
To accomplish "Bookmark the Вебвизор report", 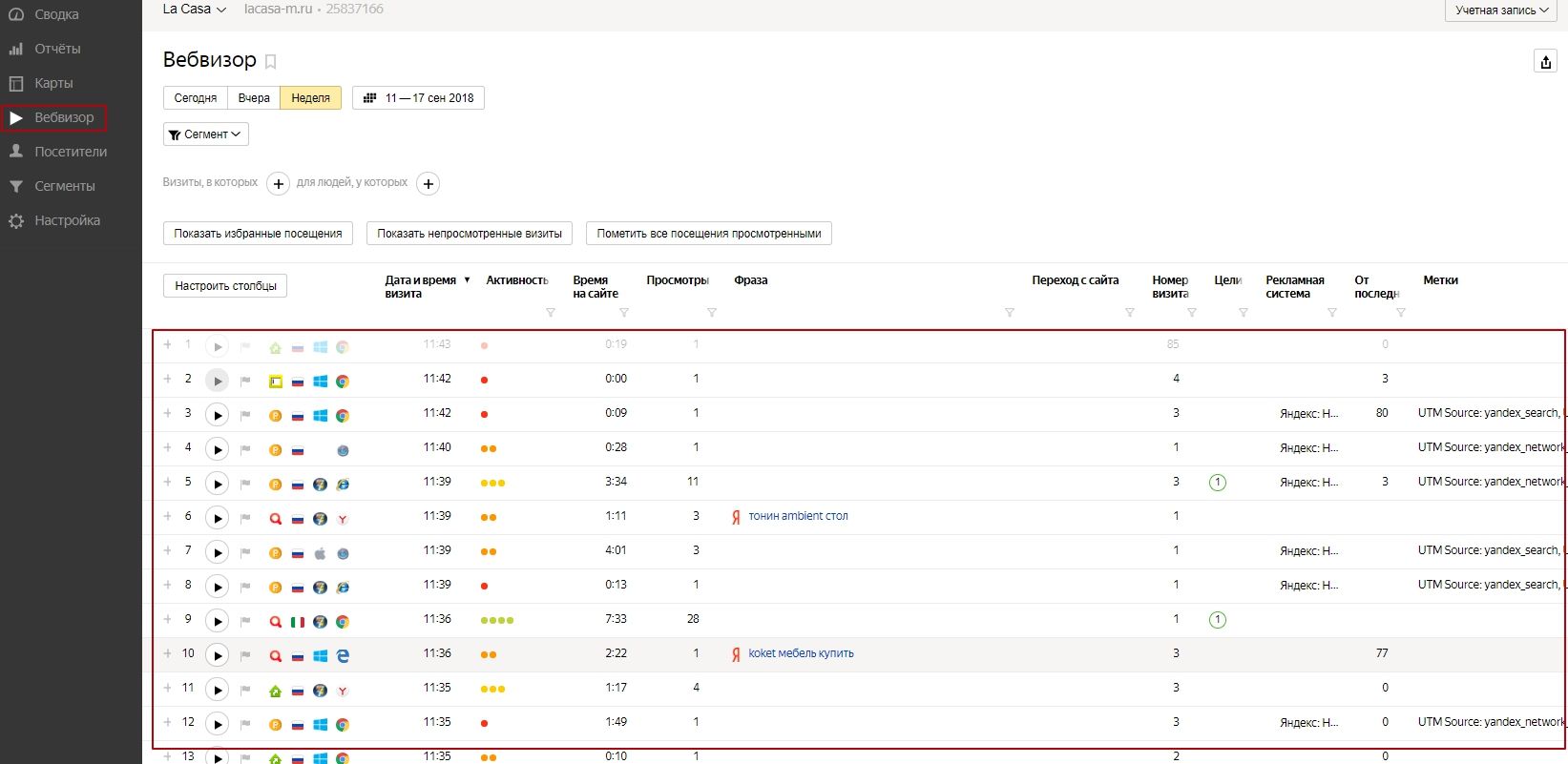I will tap(271, 62).
